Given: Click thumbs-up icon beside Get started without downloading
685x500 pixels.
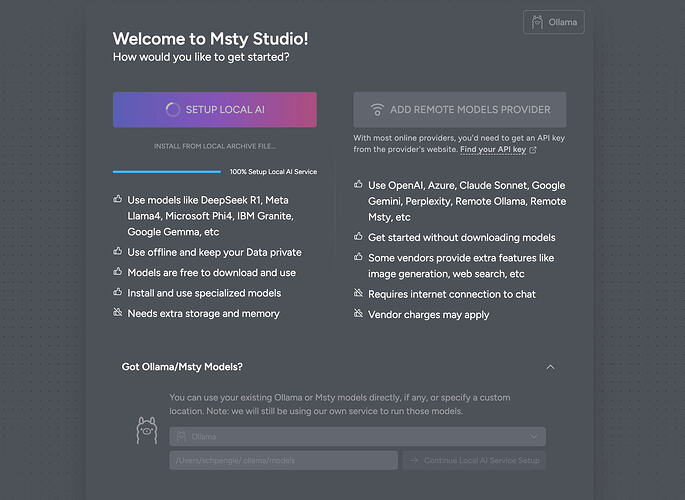Looking at the screenshot, I should [x=359, y=237].
